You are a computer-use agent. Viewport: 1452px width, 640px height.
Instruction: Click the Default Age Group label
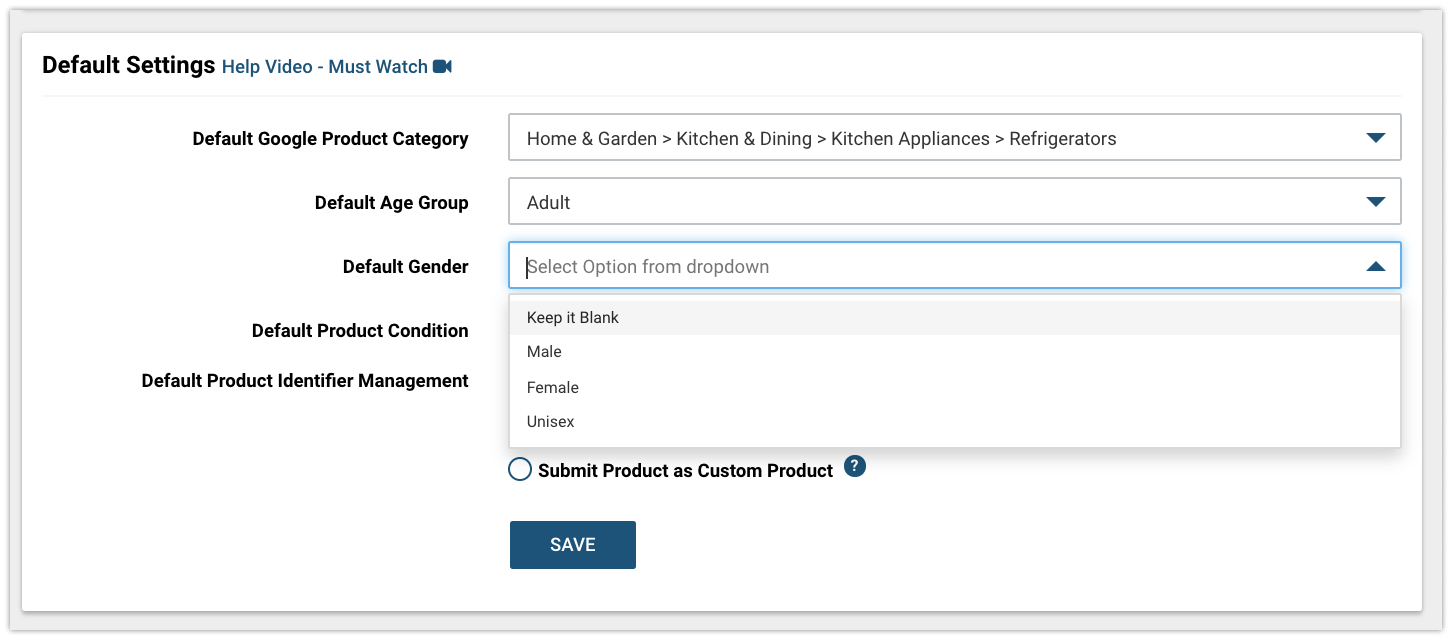(x=392, y=203)
